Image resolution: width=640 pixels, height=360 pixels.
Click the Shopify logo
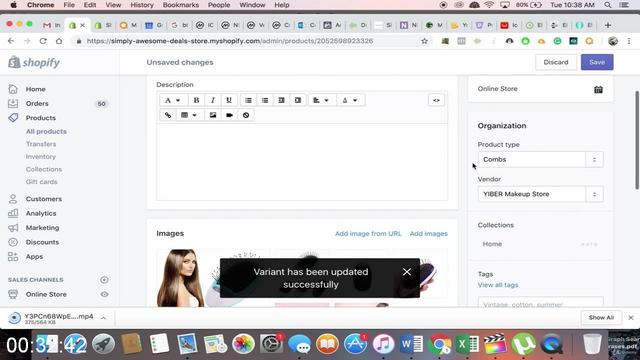[x=34, y=62]
